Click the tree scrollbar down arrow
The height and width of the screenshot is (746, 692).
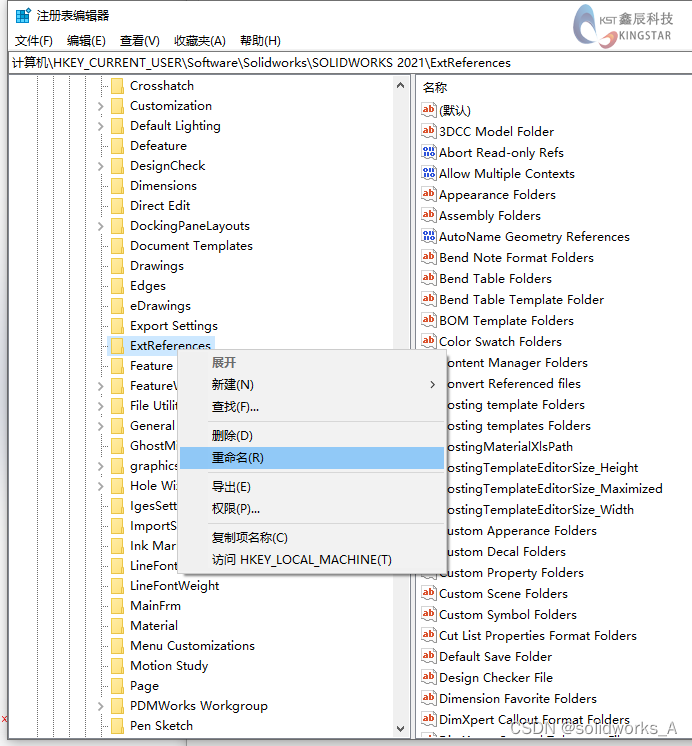[400, 728]
